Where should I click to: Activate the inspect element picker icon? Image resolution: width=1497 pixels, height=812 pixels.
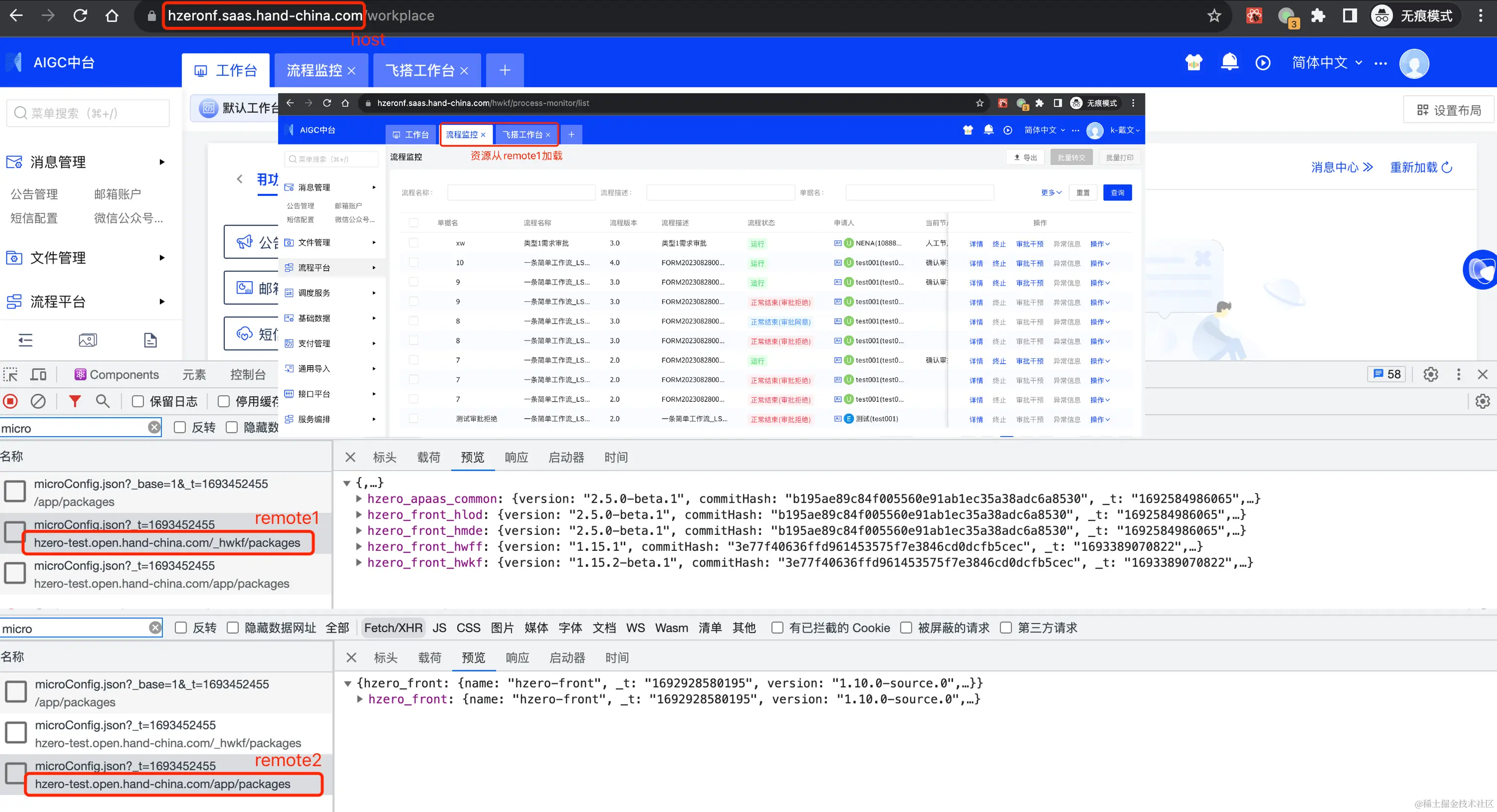pyautogui.click(x=10, y=375)
